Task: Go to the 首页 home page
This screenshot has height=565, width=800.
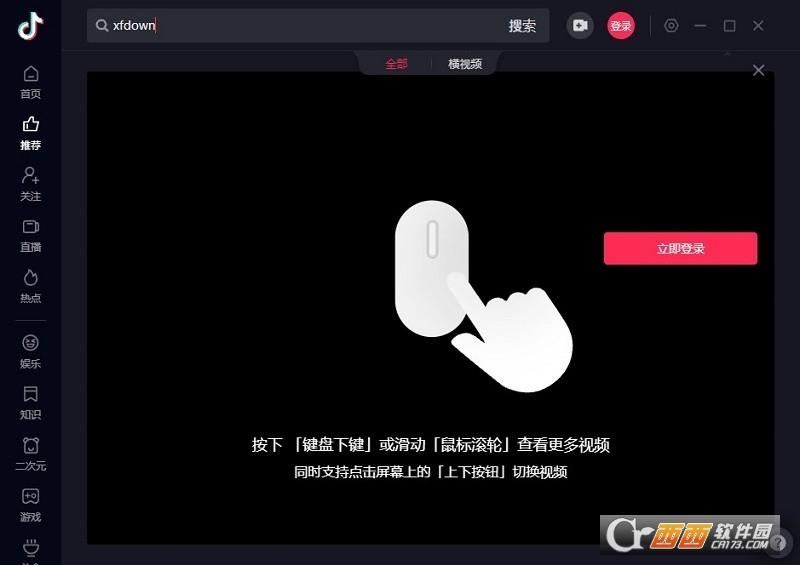Action: tap(30, 81)
